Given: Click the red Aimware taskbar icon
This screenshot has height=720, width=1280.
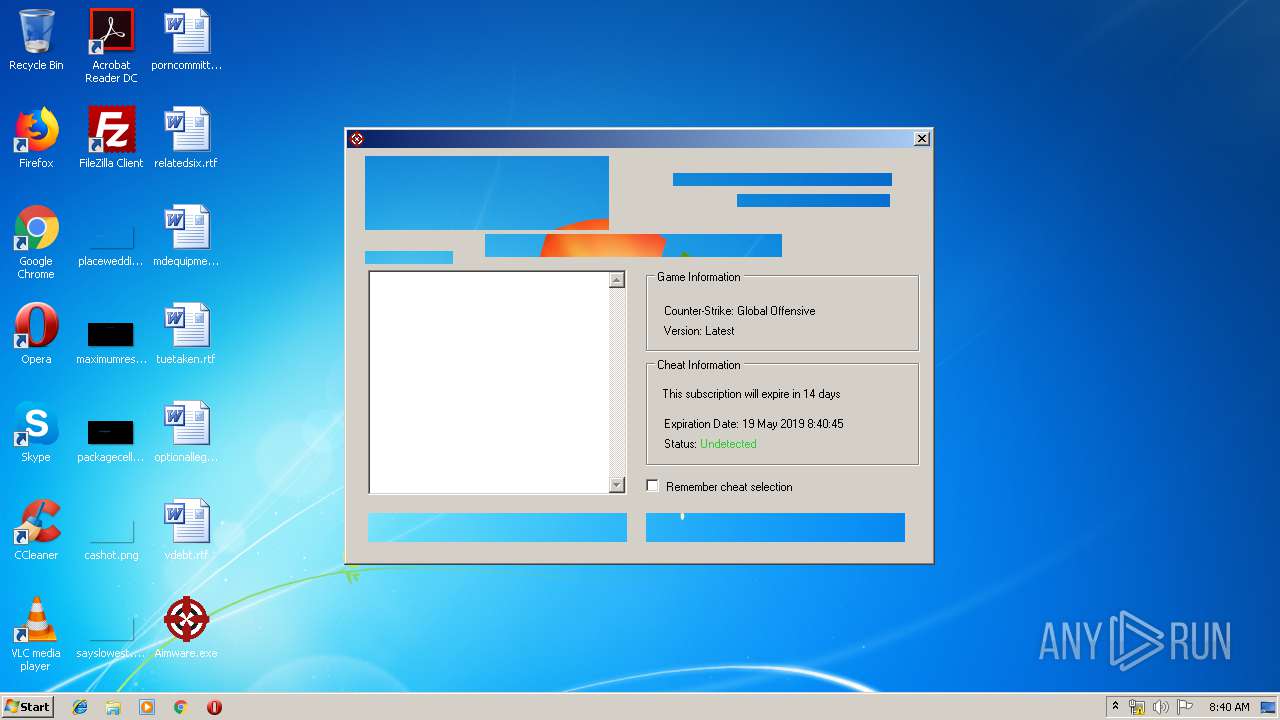Looking at the screenshot, I should (x=214, y=707).
